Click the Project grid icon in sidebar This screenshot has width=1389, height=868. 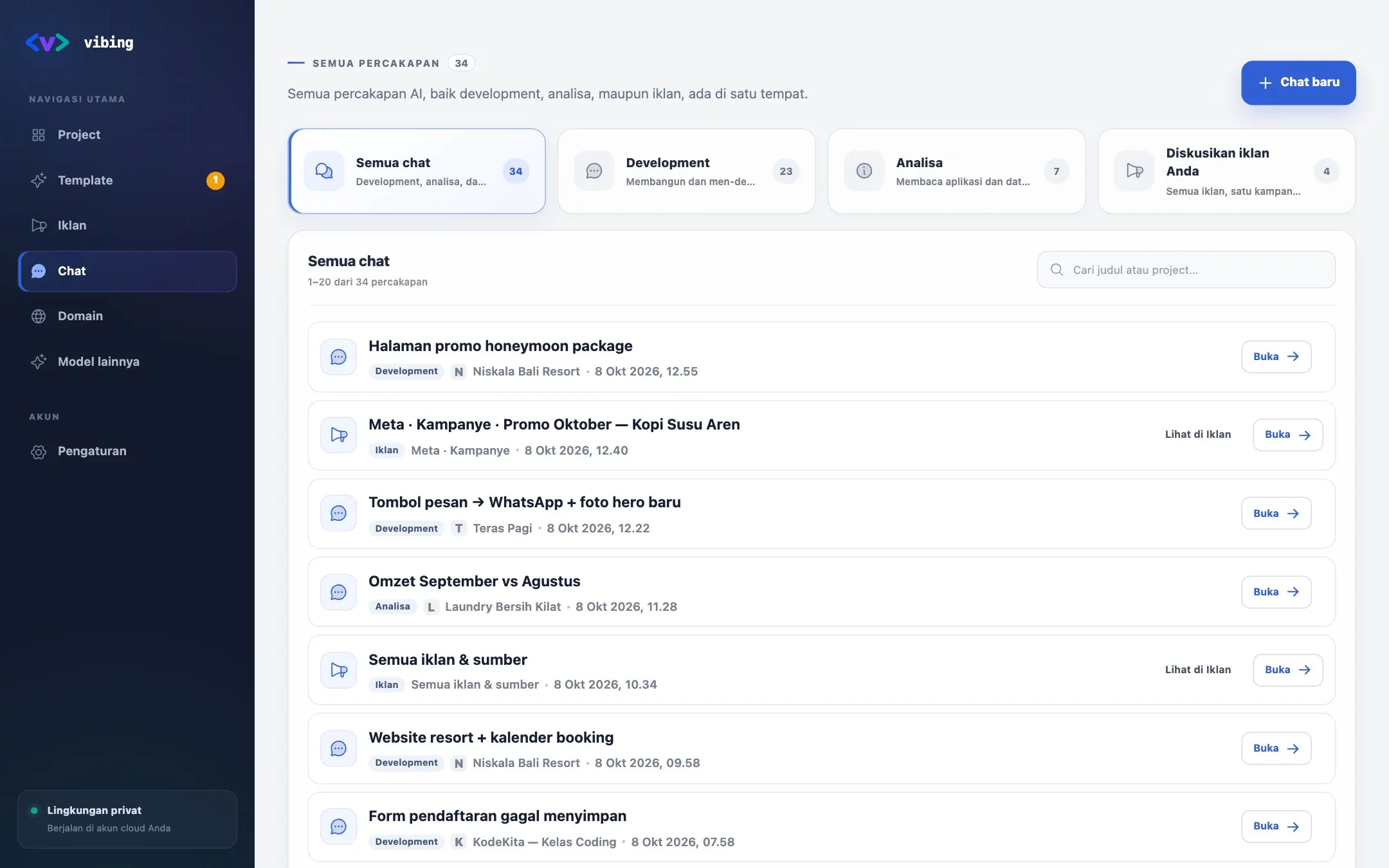39,135
